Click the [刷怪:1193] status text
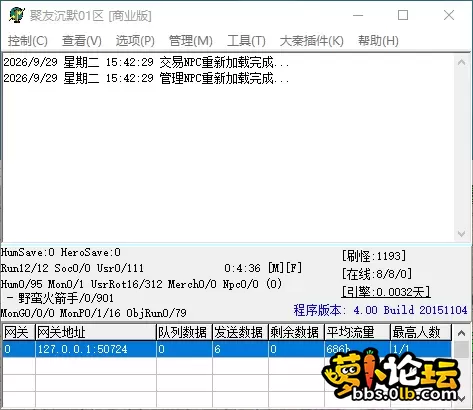 click(x=374, y=256)
